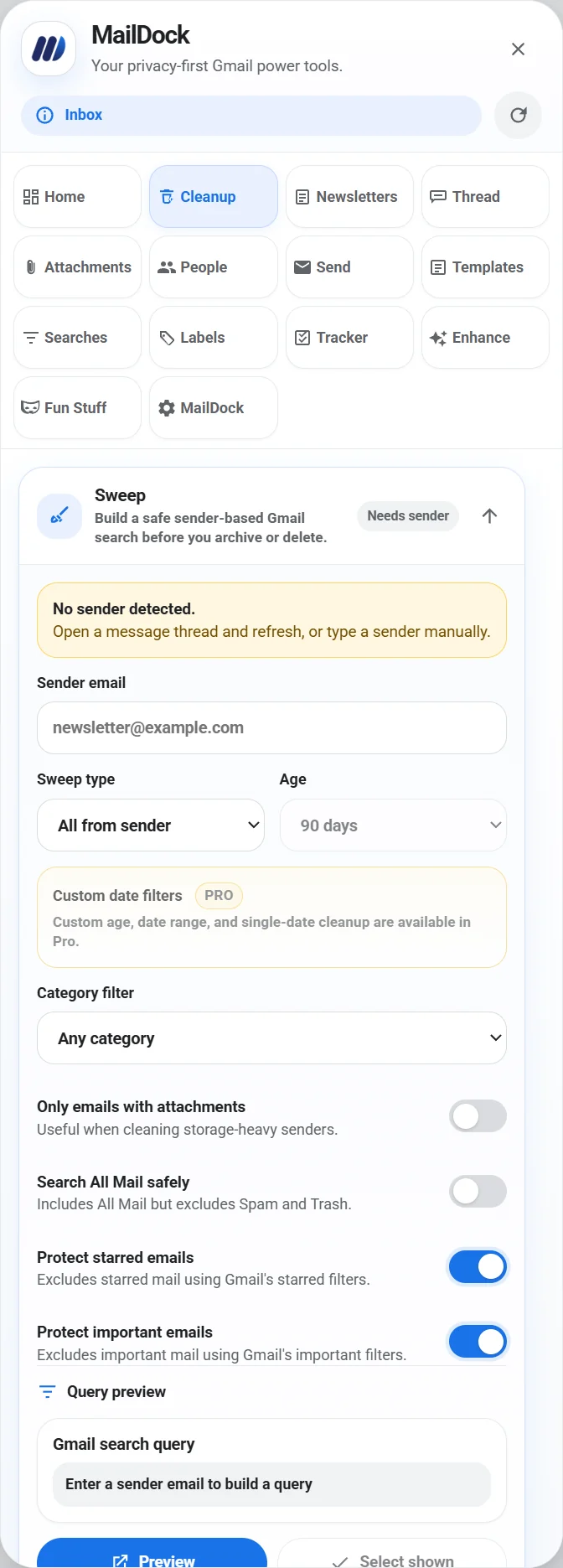Focus the Sender email input field

(x=271, y=728)
